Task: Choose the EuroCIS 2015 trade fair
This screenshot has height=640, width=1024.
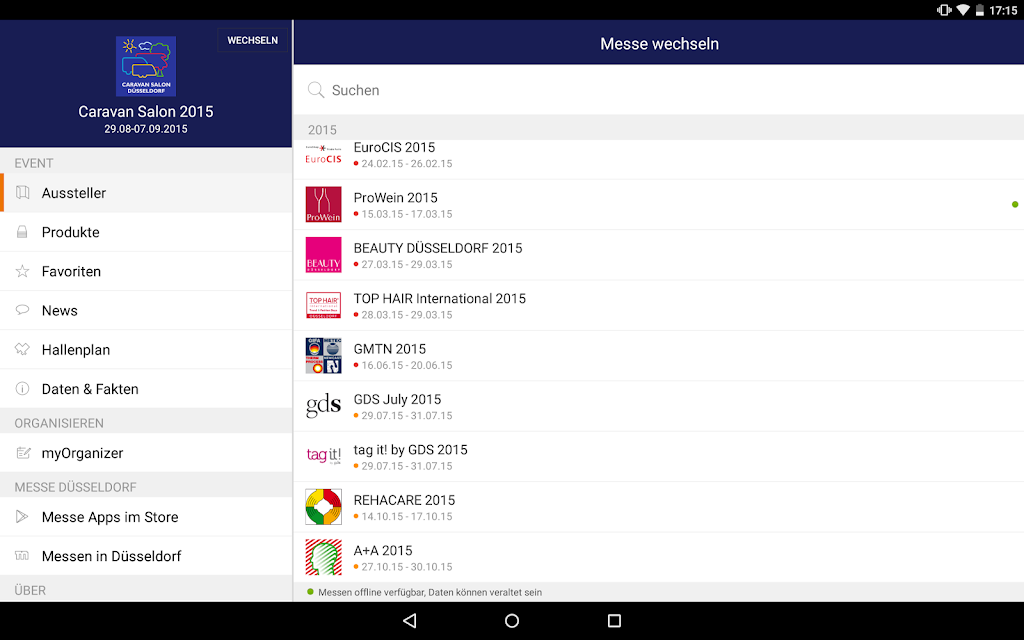Action: coord(659,159)
